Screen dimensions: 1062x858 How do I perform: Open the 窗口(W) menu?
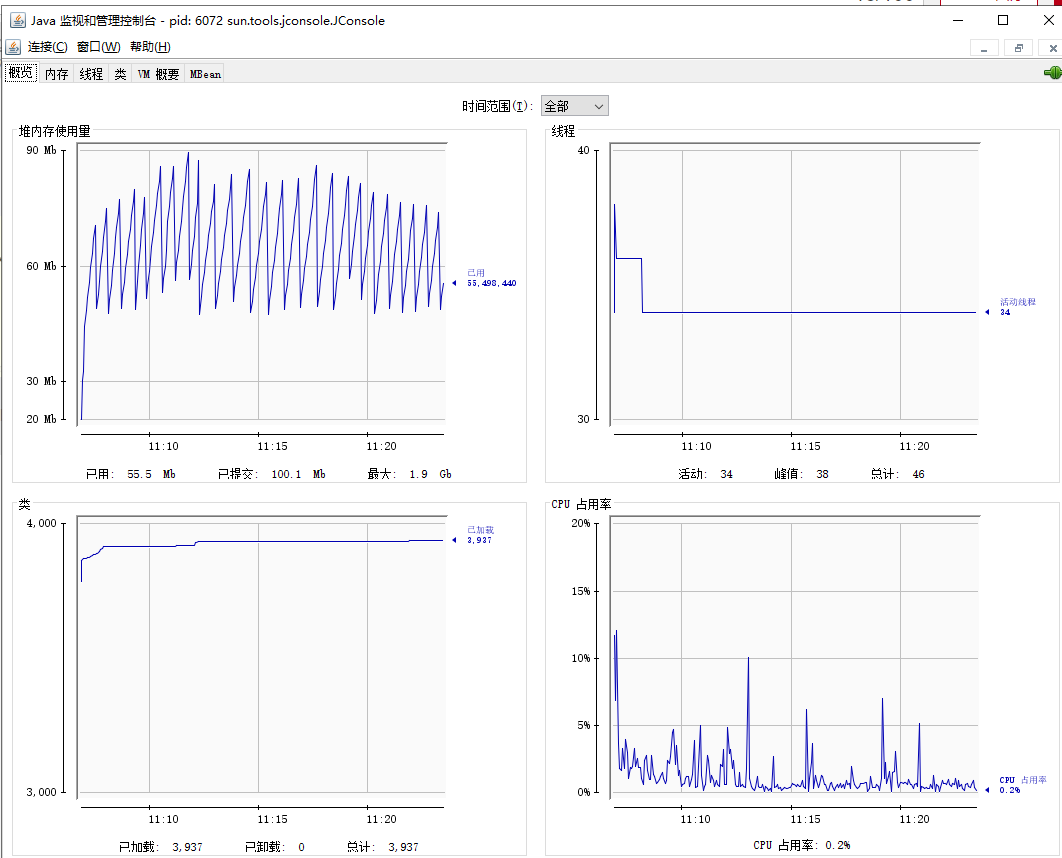(x=99, y=47)
